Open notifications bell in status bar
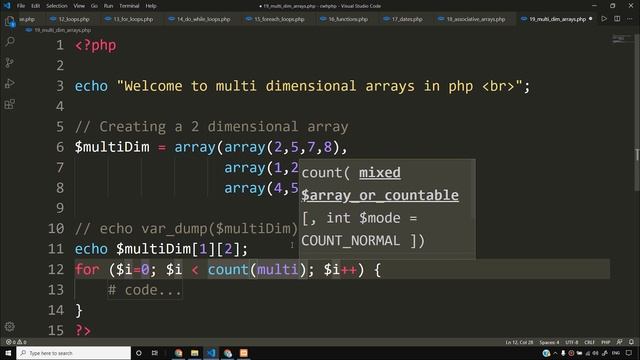 (631, 342)
